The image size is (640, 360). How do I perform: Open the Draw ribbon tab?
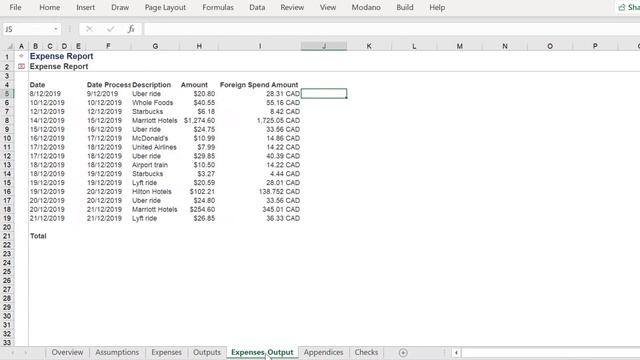point(120,7)
